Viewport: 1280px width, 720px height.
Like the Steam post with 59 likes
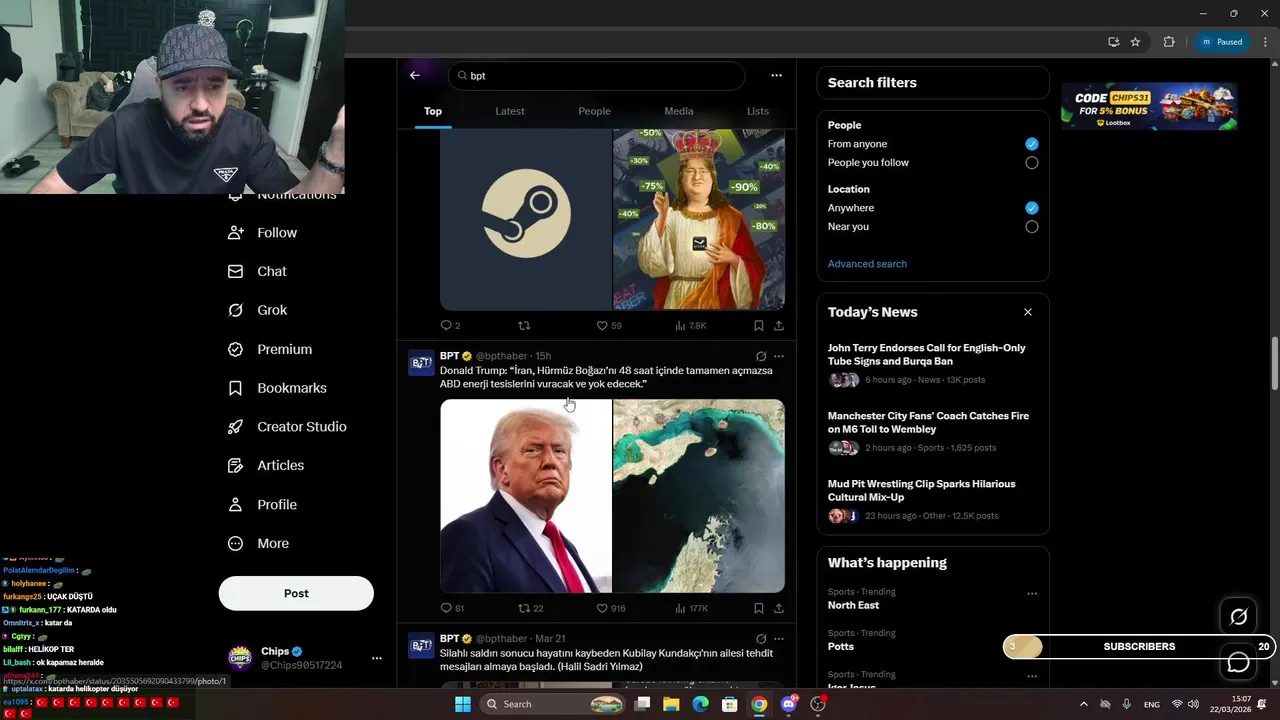click(x=609, y=326)
